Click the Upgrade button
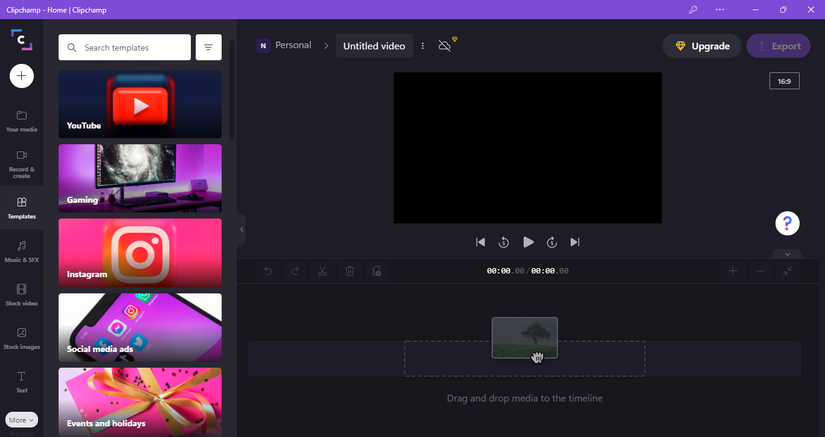825x437 pixels. [702, 46]
